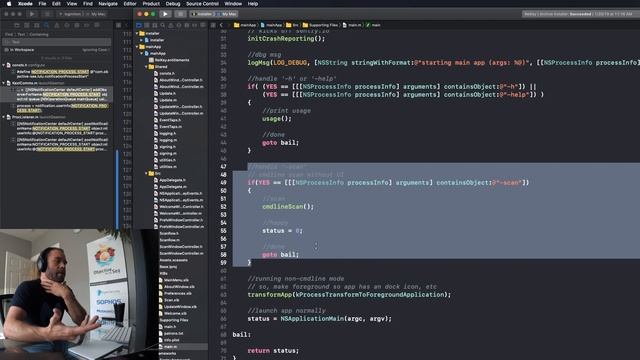Select signing.m in the file tree
Image resolution: width=640 pixels, height=360 pixels.
tap(168, 153)
